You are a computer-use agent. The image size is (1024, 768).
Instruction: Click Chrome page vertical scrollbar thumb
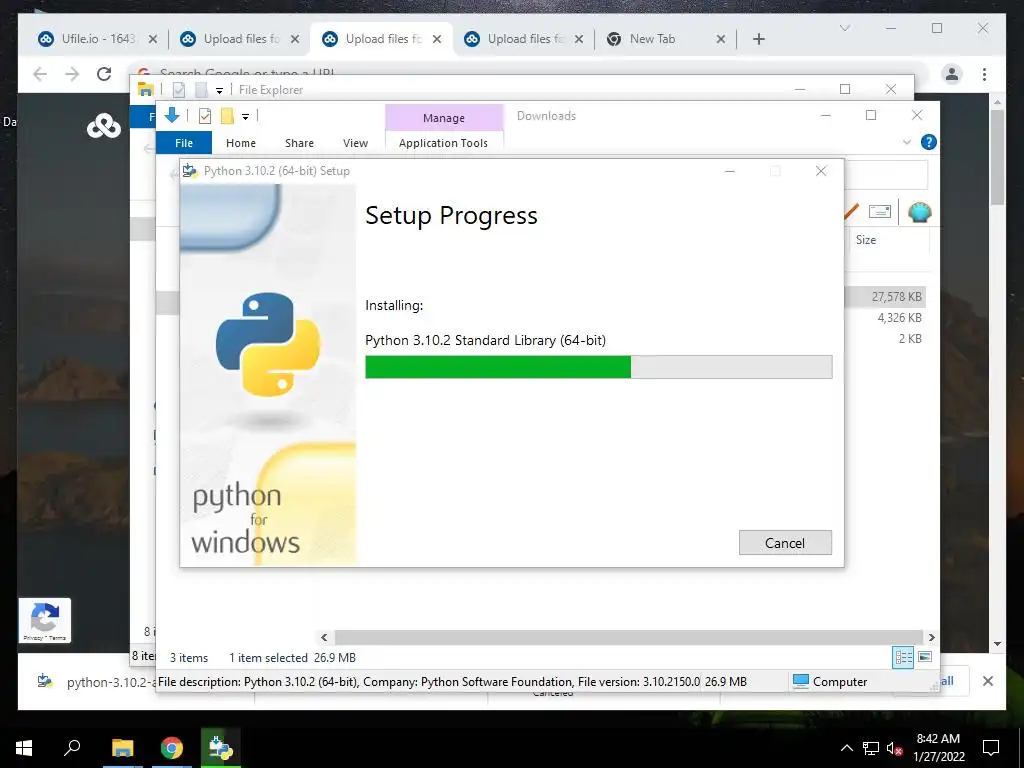click(x=997, y=157)
